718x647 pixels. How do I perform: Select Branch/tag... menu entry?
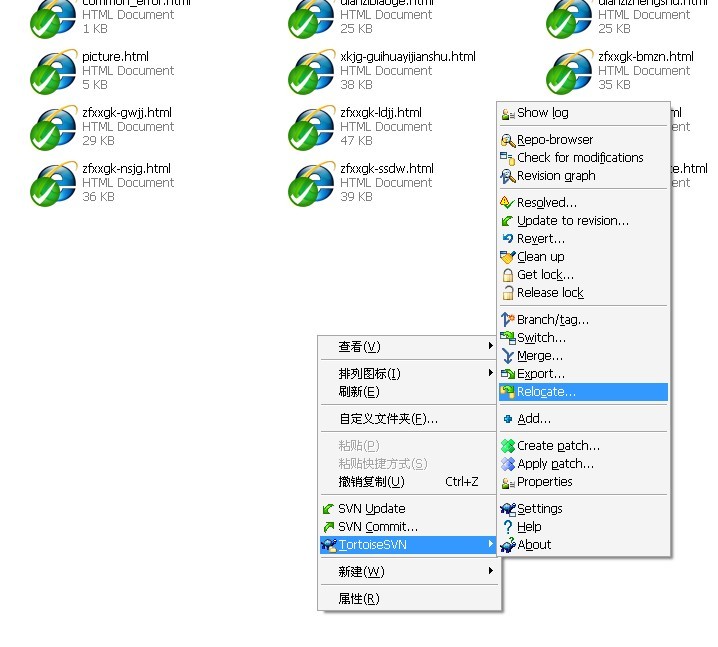coord(583,320)
